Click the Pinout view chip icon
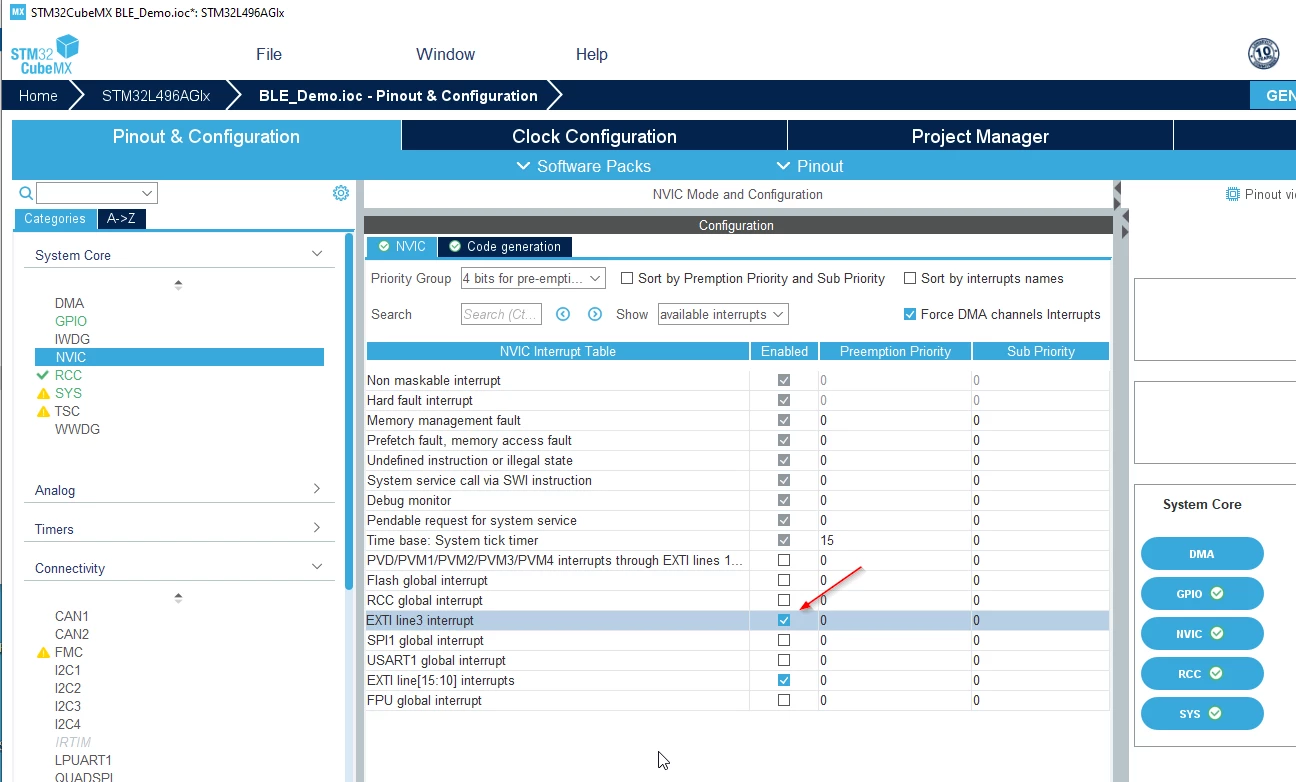Viewport: 1296px width, 782px height. (x=1233, y=194)
